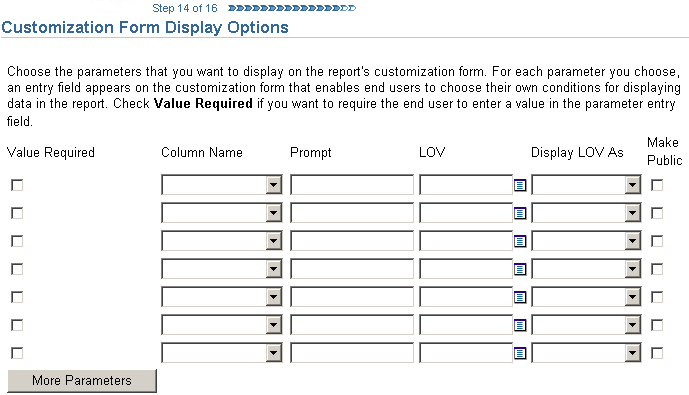Viewport: 689px width, 395px height.
Task: Open LOV picker icon in fifth row
Action: (x=520, y=297)
